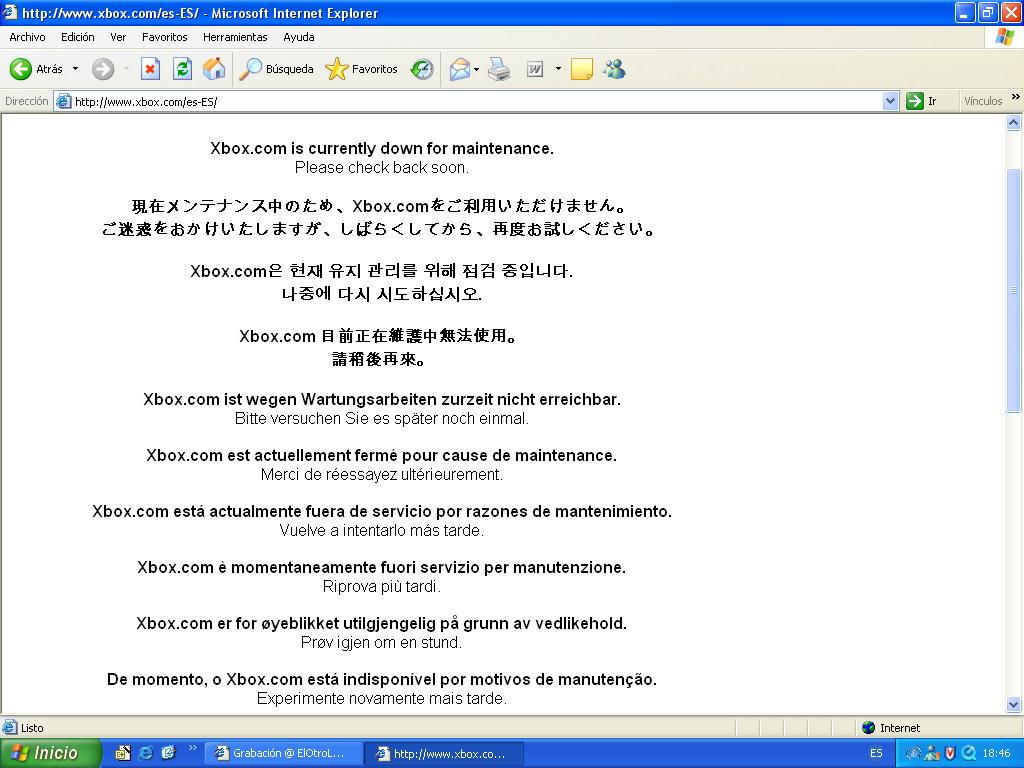Image resolution: width=1024 pixels, height=768 pixels.
Task: Click 'Riprova più tardi.' text
Action: (381, 586)
